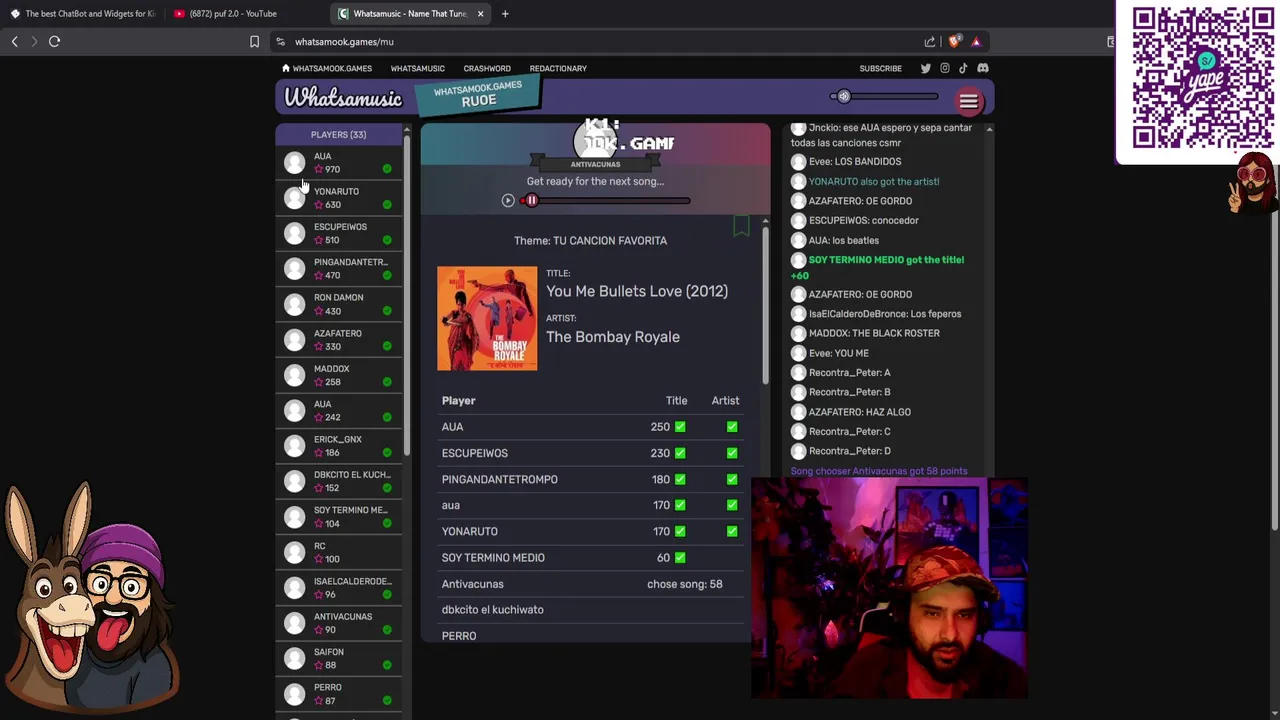Click the home icon beside WHATSAMOOK.GAMES
Screen dimensions: 1280x720
coord(285,68)
